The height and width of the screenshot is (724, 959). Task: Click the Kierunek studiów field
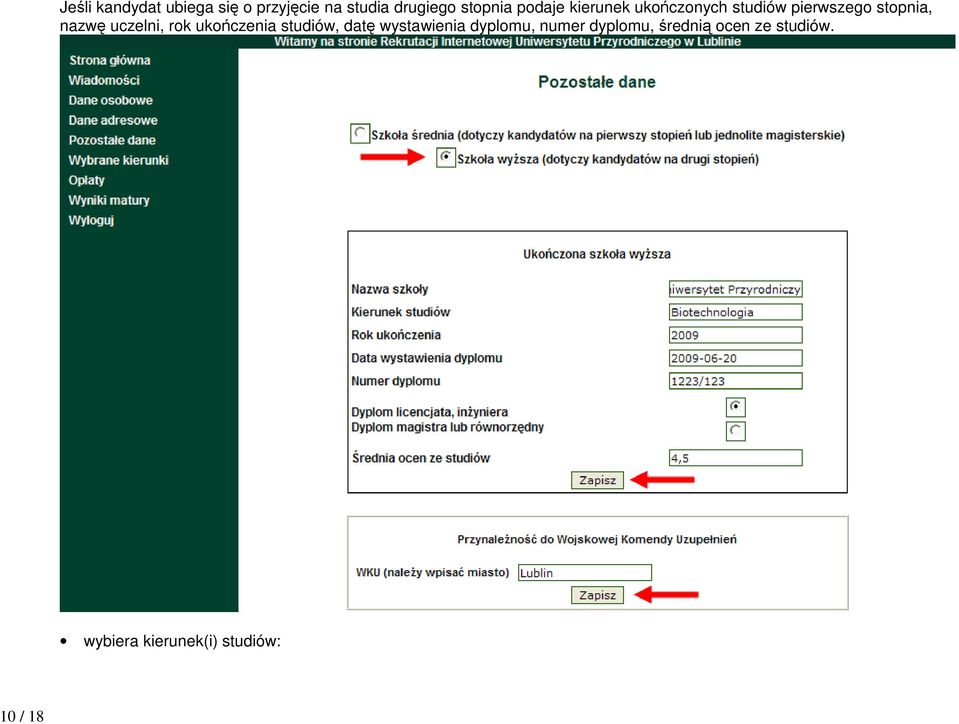[736, 312]
